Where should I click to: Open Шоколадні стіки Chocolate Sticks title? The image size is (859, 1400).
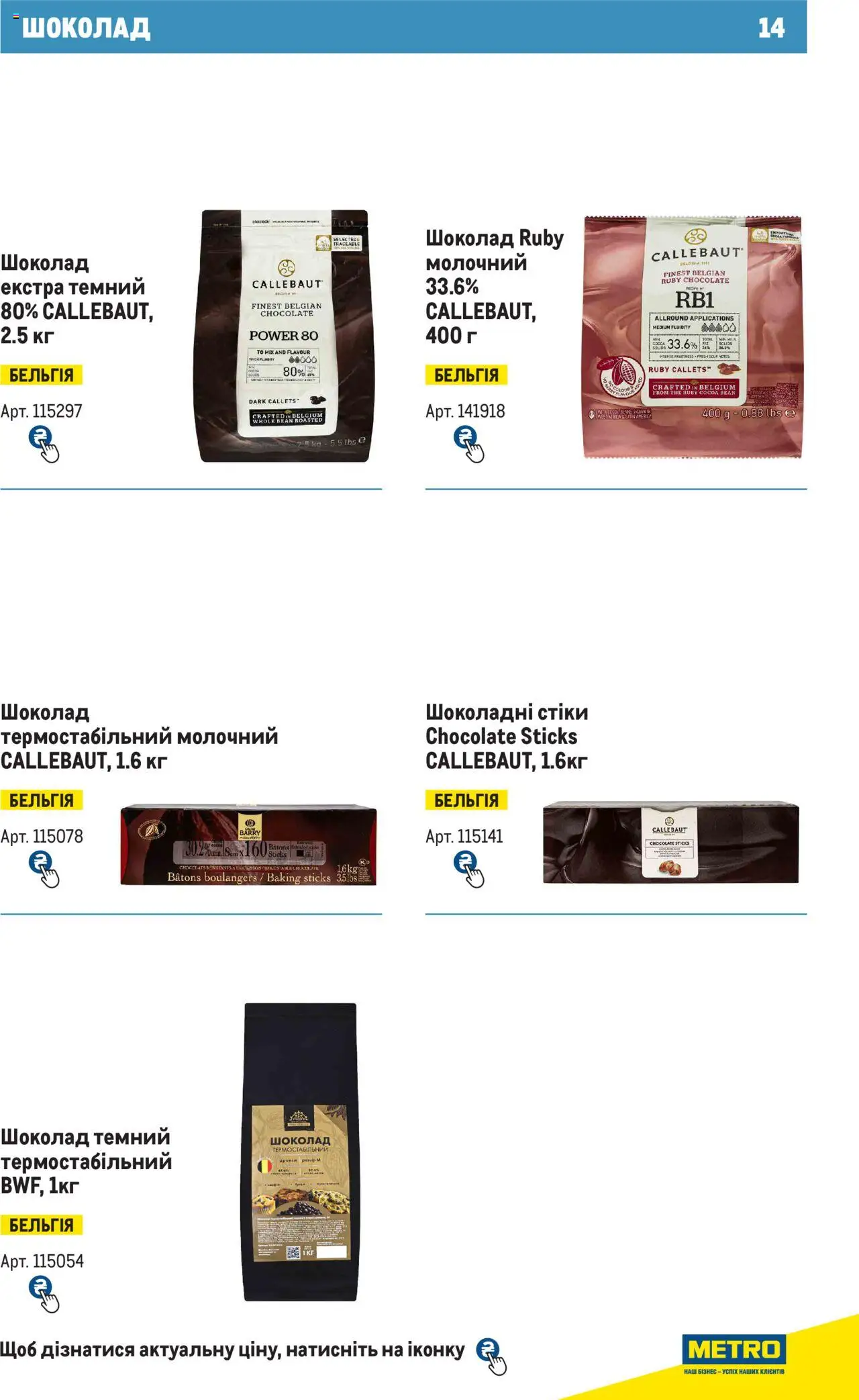pyautogui.click(x=507, y=737)
